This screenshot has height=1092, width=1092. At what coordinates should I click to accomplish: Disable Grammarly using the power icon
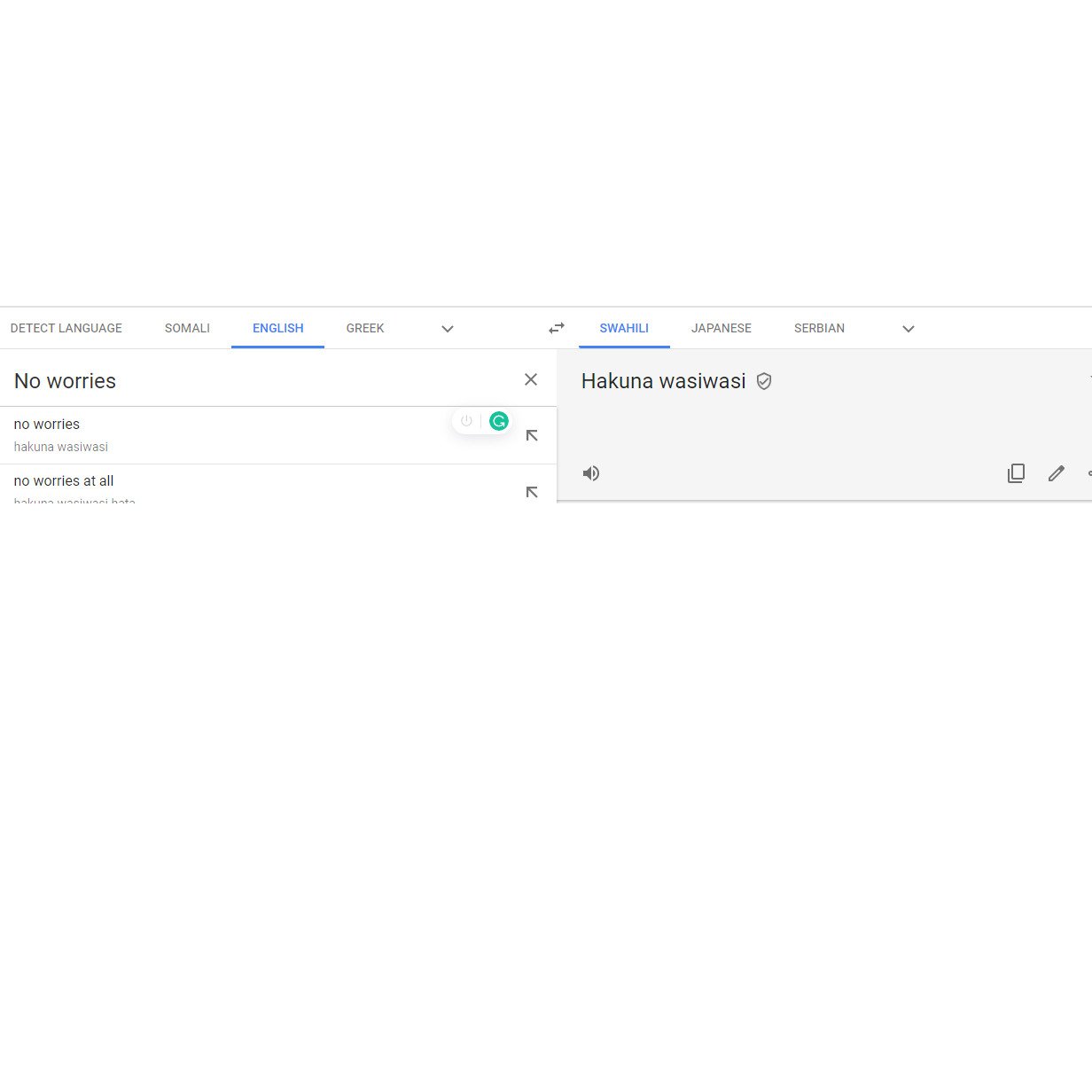(x=466, y=421)
